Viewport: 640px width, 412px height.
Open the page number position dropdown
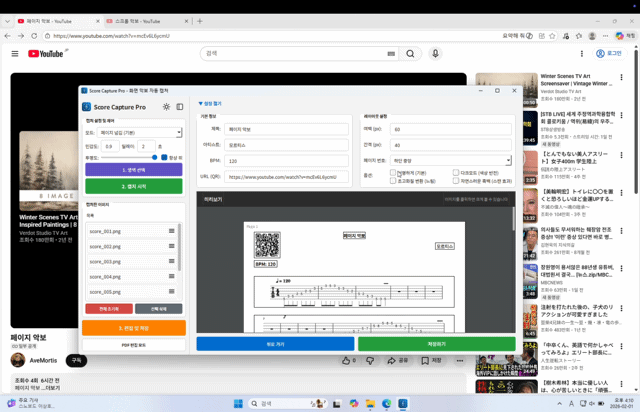coord(450,160)
